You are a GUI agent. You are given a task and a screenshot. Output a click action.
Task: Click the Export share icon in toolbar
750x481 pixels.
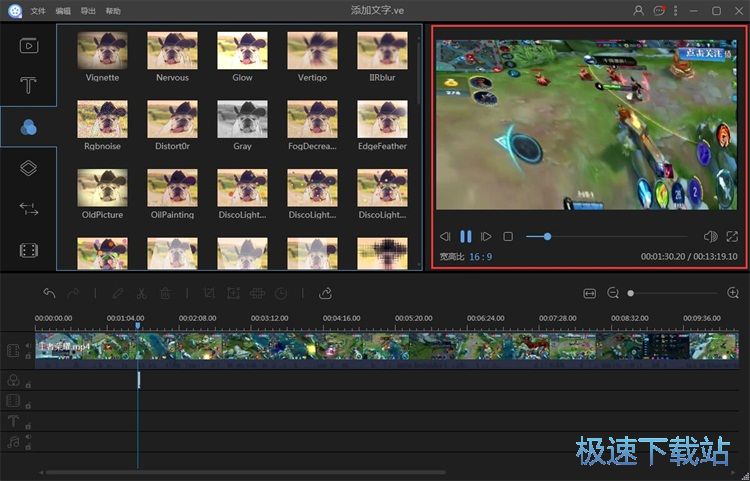tap(325, 293)
